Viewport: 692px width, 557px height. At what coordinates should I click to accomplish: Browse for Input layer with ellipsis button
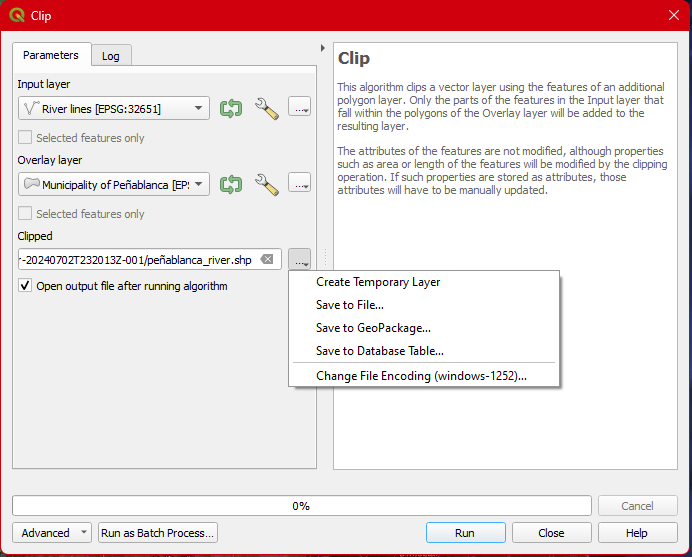point(299,108)
